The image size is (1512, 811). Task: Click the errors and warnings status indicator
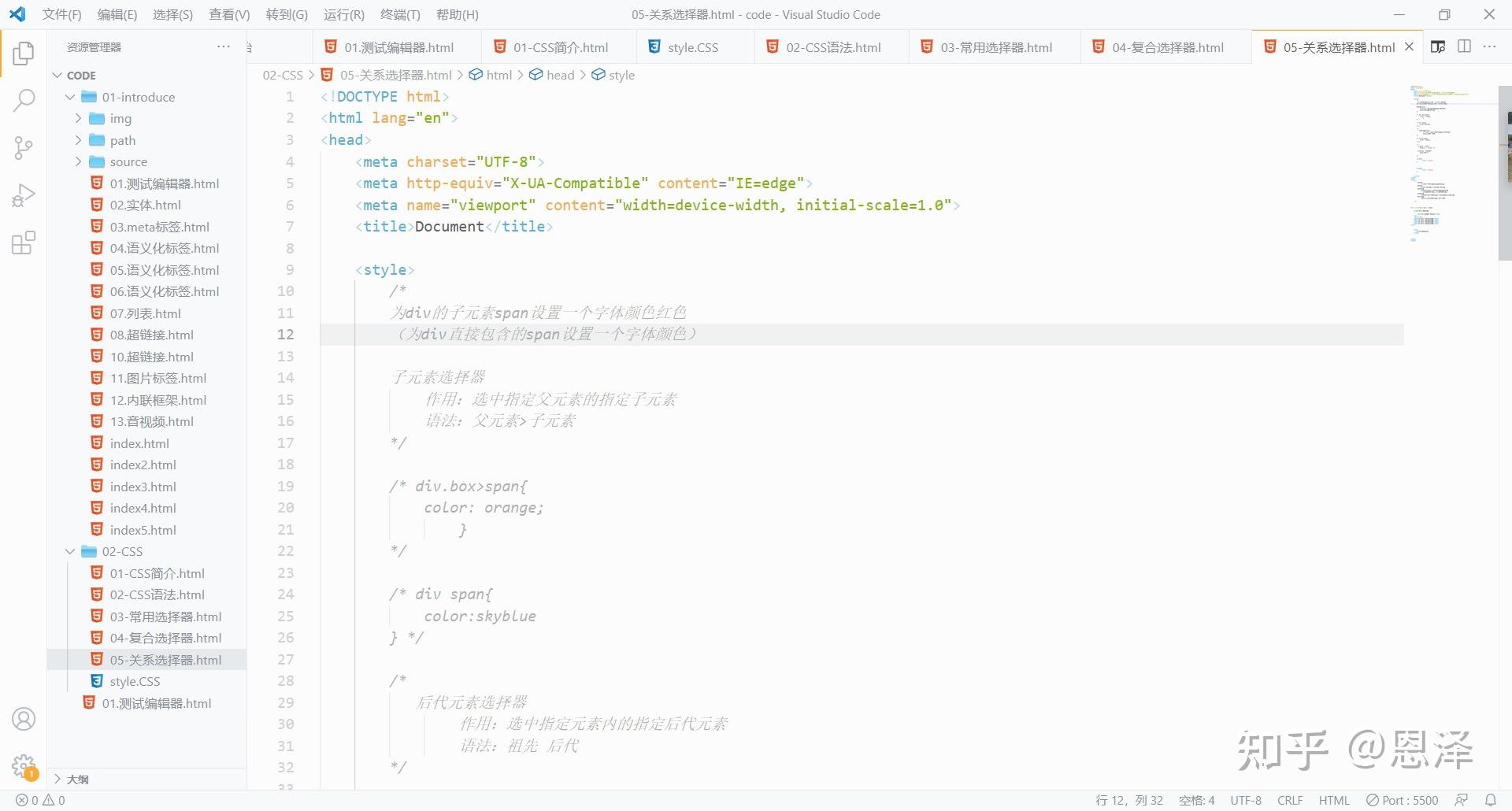(x=41, y=800)
